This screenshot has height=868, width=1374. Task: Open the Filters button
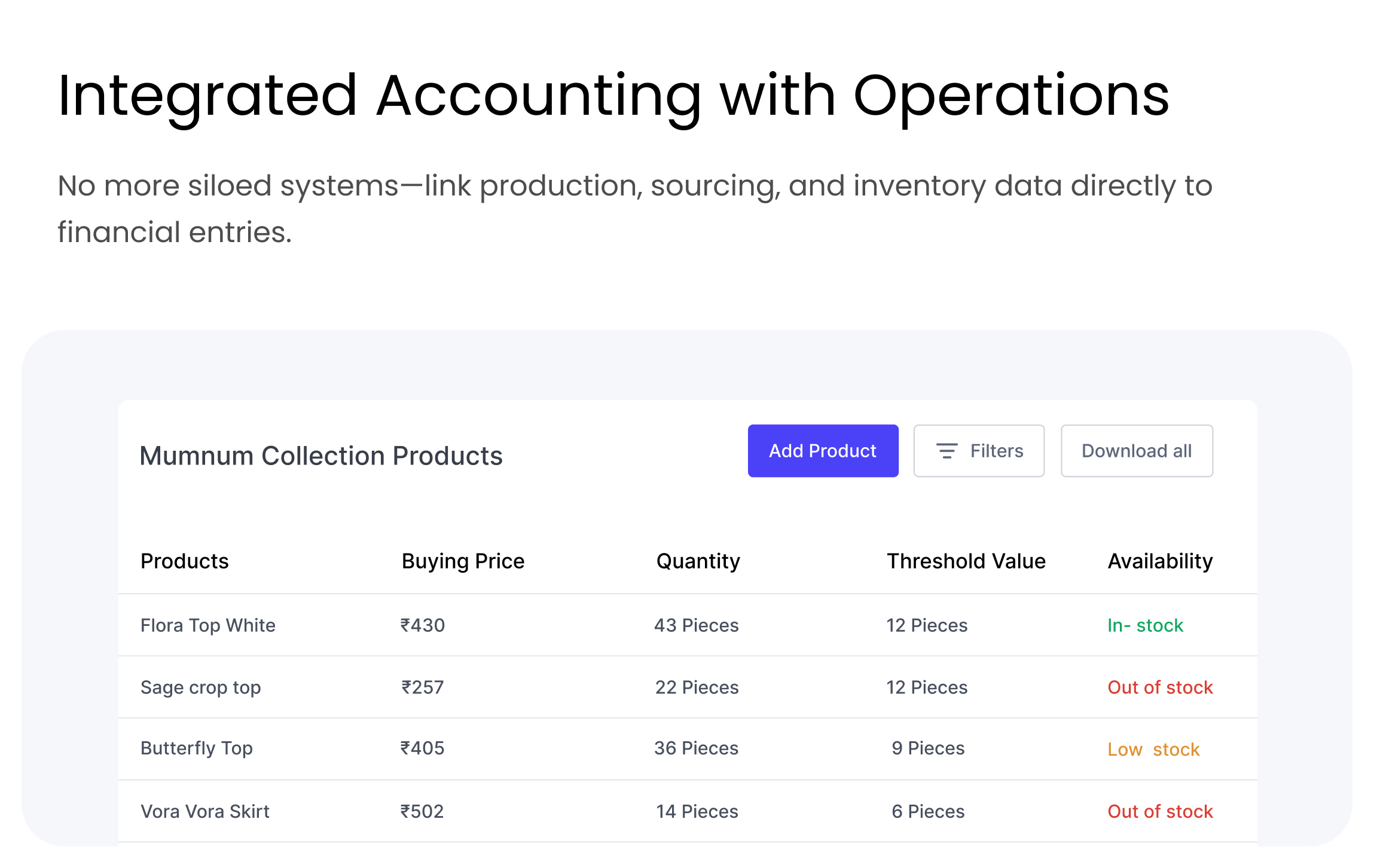[979, 451]
